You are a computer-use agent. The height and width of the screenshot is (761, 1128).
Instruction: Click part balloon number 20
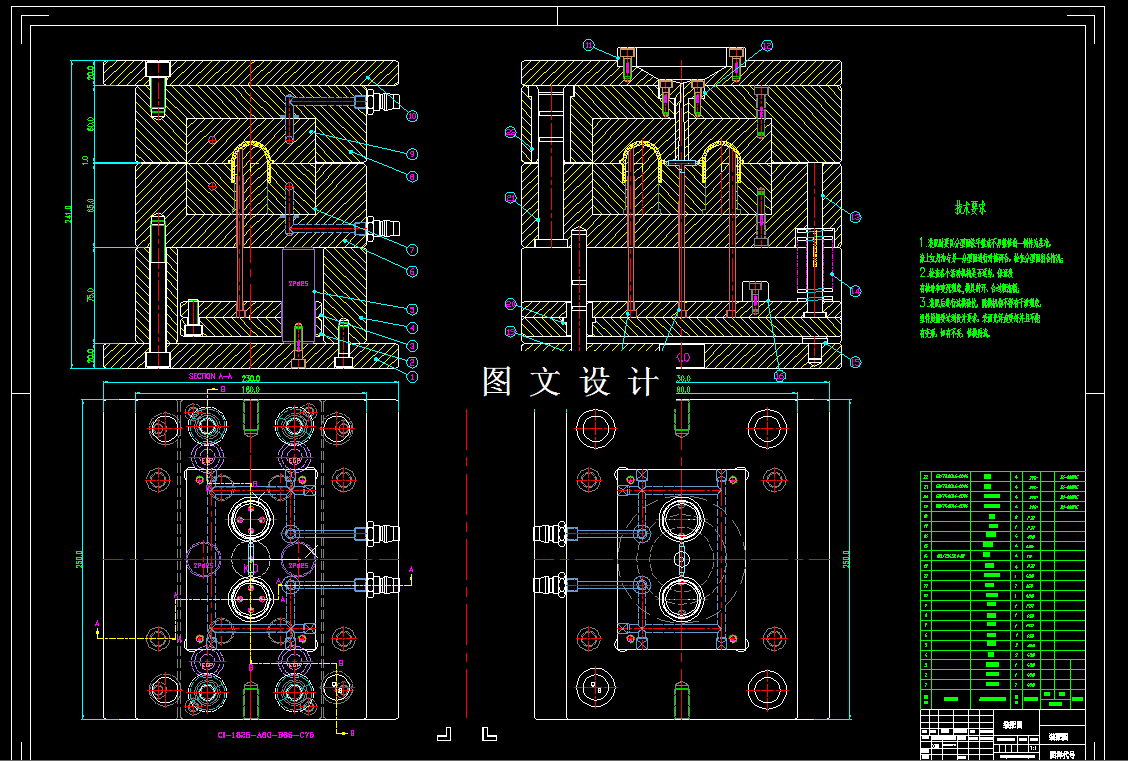(510, 304)
